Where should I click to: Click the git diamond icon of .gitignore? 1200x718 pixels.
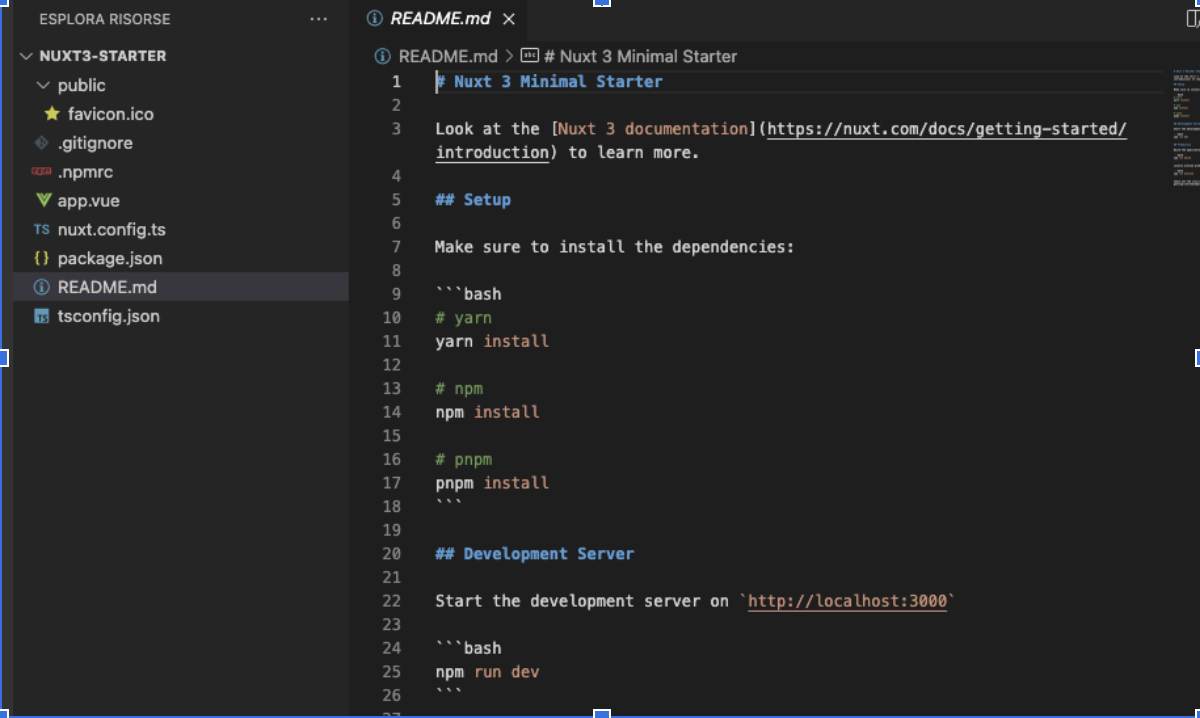[41, 143]
